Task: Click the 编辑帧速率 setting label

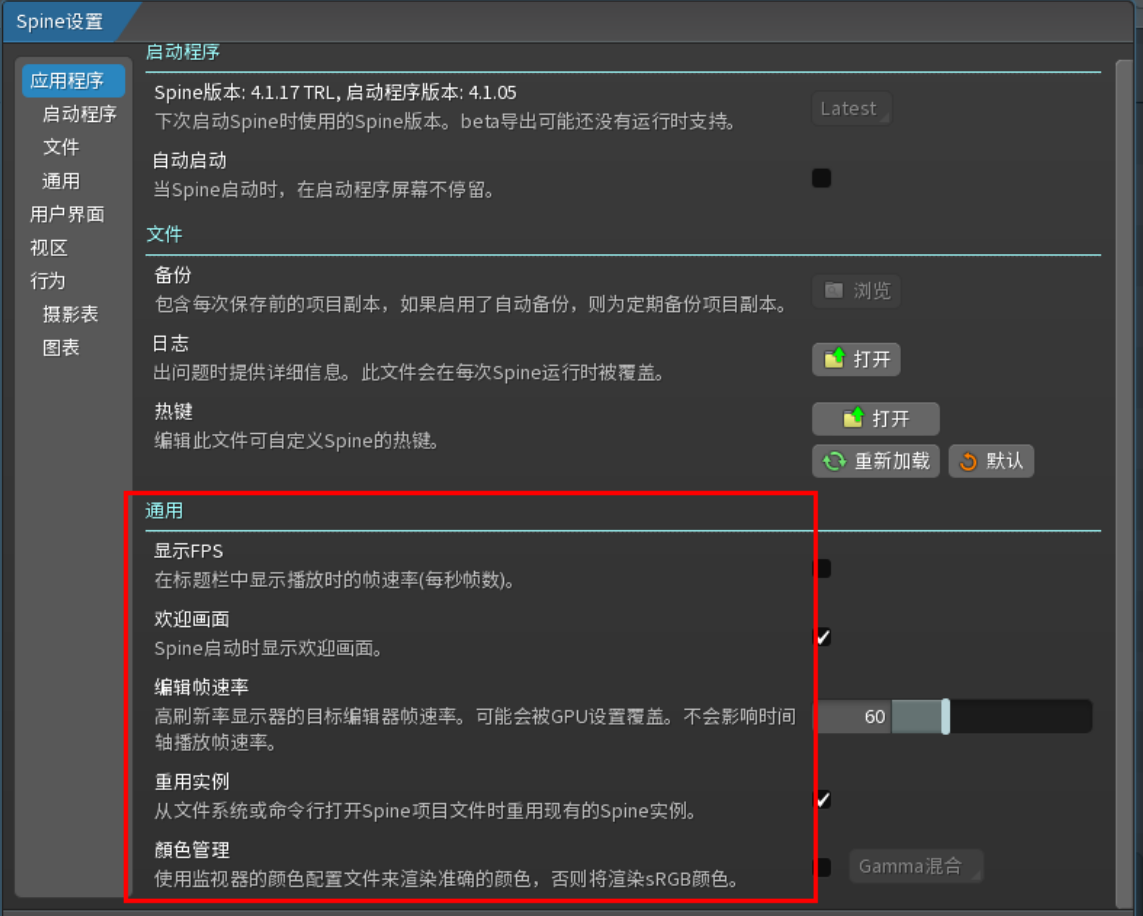Action: (x=201, y=686)
